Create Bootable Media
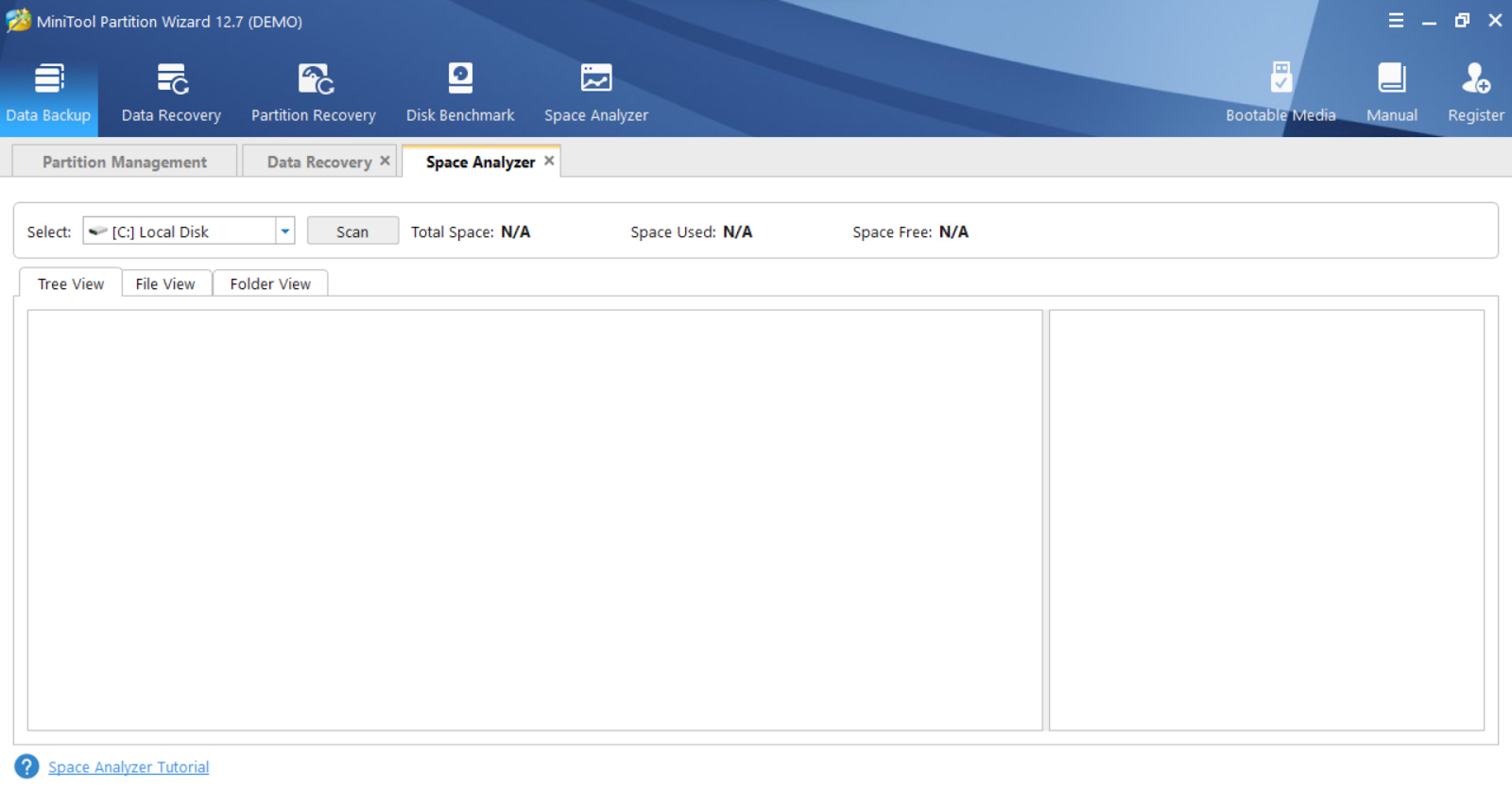 tap(1280, 94)
